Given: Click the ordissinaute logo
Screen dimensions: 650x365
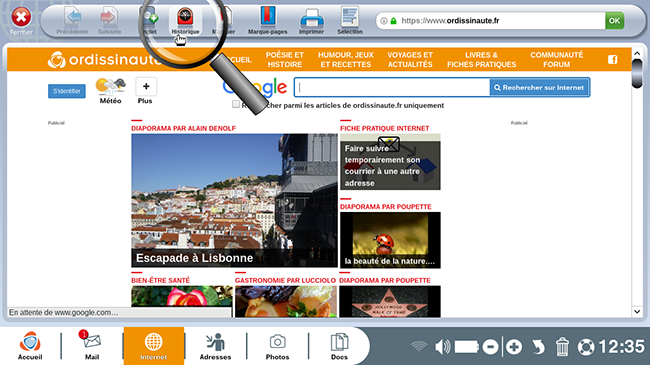Looking at the screenshot, I should tap(104, 60).
